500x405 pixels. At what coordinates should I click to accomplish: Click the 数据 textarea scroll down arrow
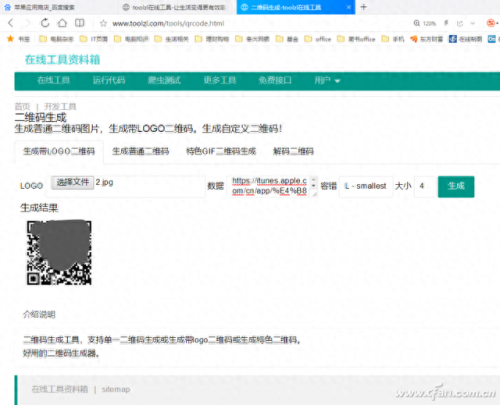[313, 186]
